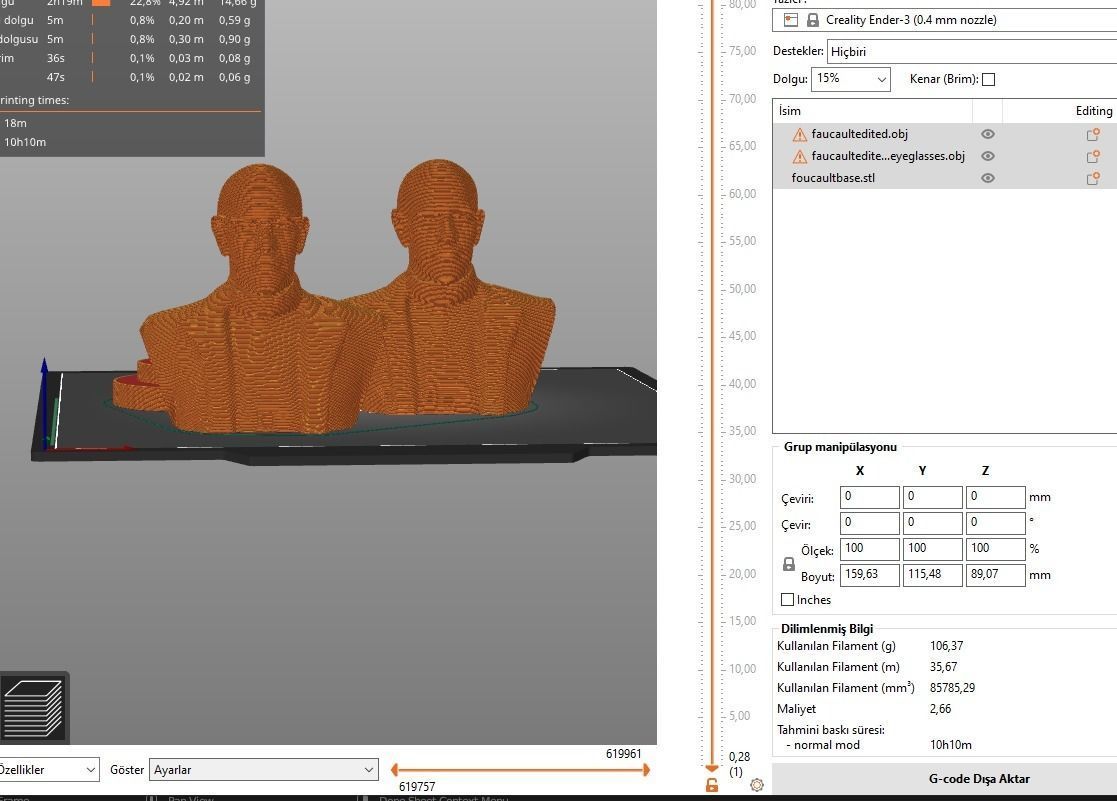The image size is (1117, 801).
Task: Click the Boyut Z field 89,07
Action: tap(995, 575)
